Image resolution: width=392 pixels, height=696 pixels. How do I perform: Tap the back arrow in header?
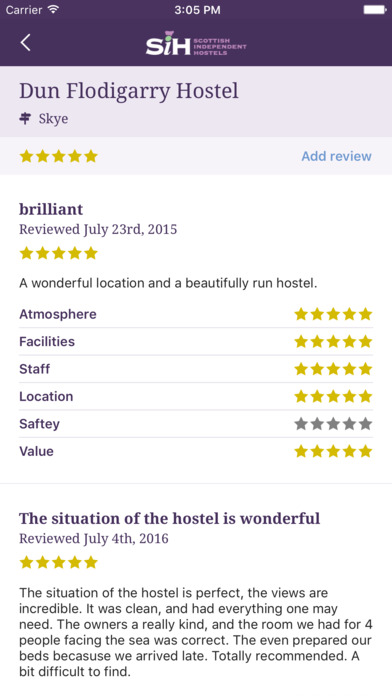[25, 43]
